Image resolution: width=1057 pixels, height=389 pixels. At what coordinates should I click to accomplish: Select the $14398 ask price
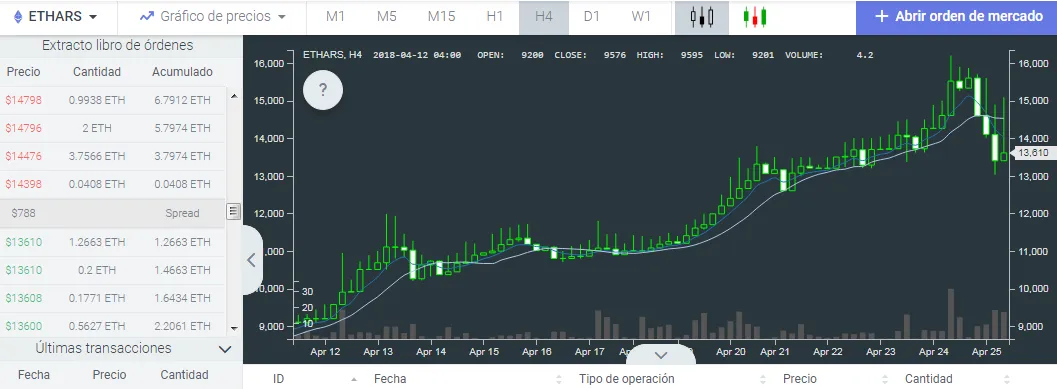pyautogui.click(x=24, y=184)
